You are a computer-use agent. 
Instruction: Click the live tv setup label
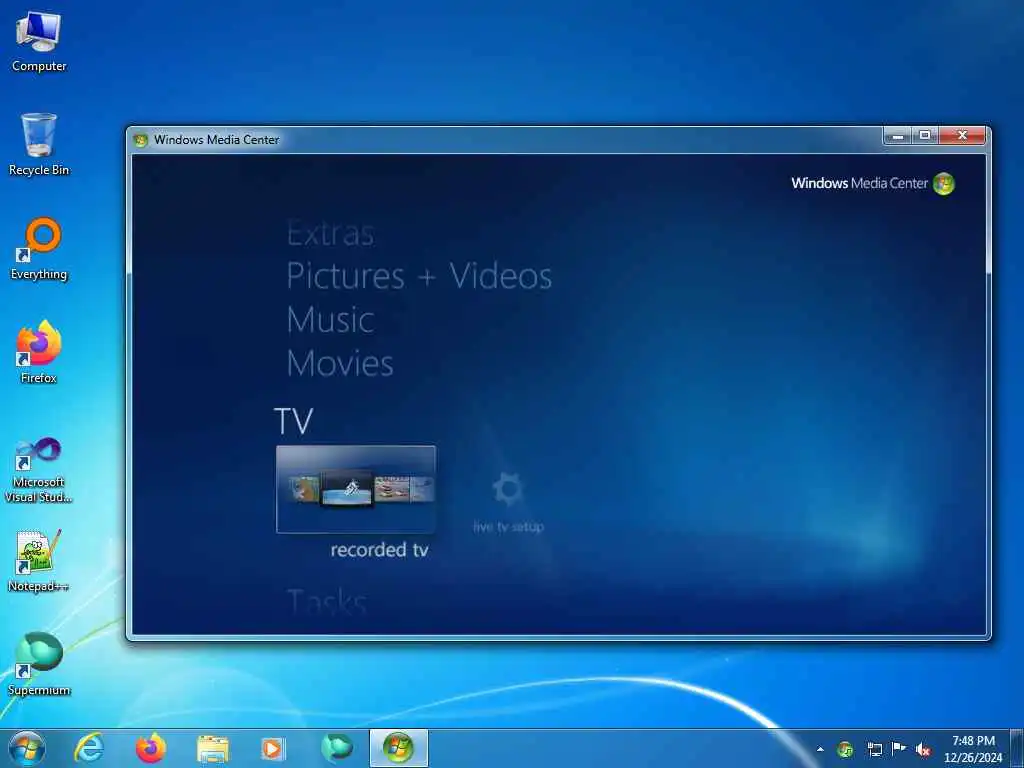pyautogui.click(x=508, y=526)
